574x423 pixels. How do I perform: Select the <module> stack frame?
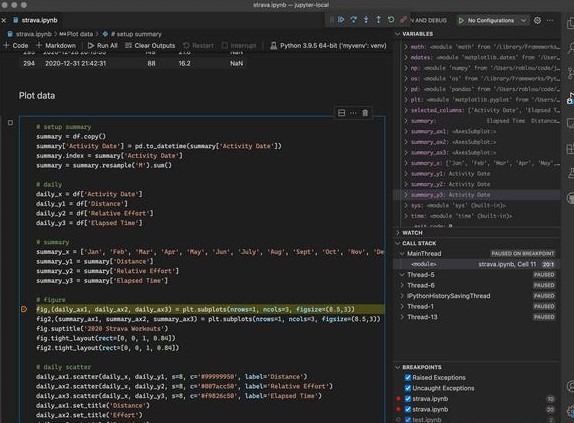coord(476,264)
